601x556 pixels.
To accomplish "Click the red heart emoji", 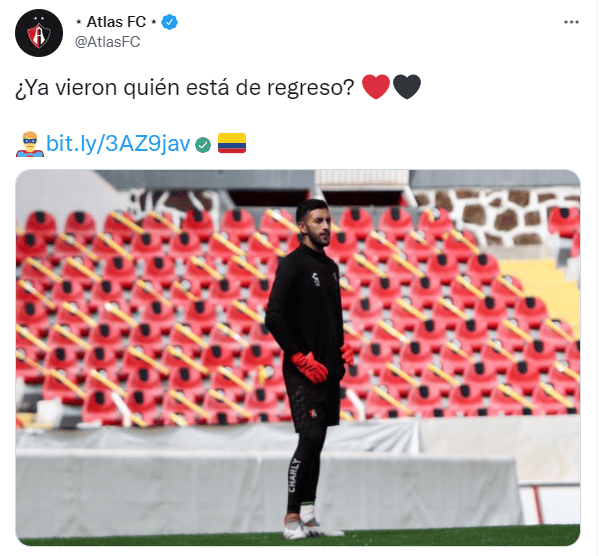I will (x=376, y=87).
